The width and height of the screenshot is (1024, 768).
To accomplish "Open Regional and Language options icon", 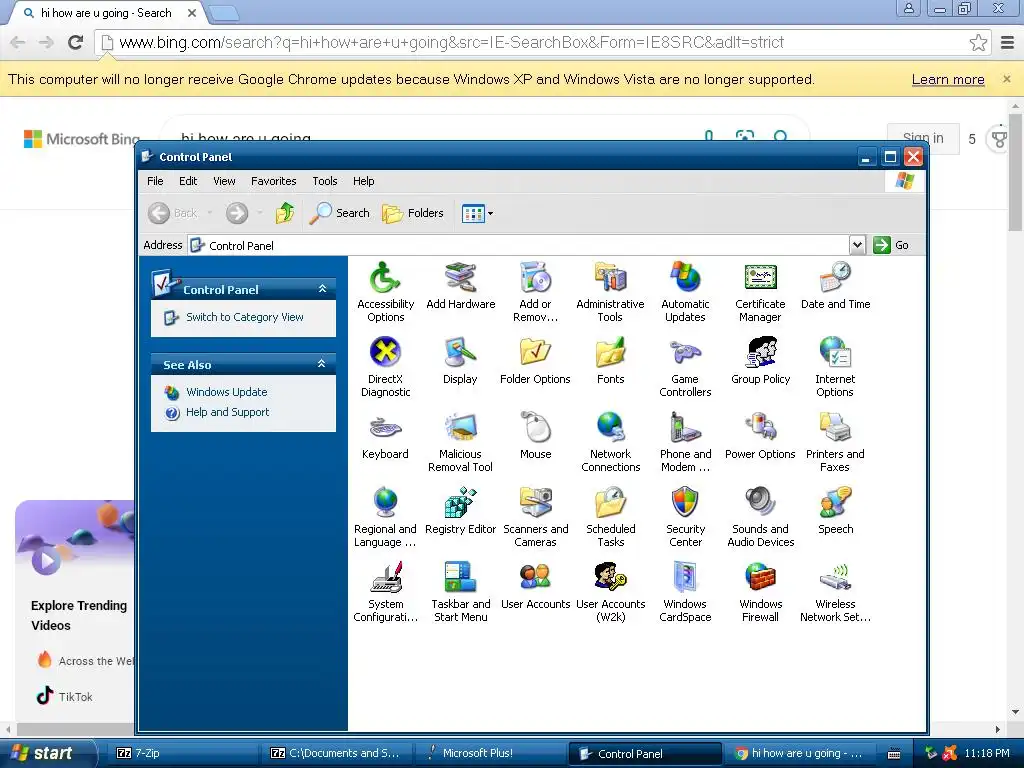I will (x=385, y=517).
